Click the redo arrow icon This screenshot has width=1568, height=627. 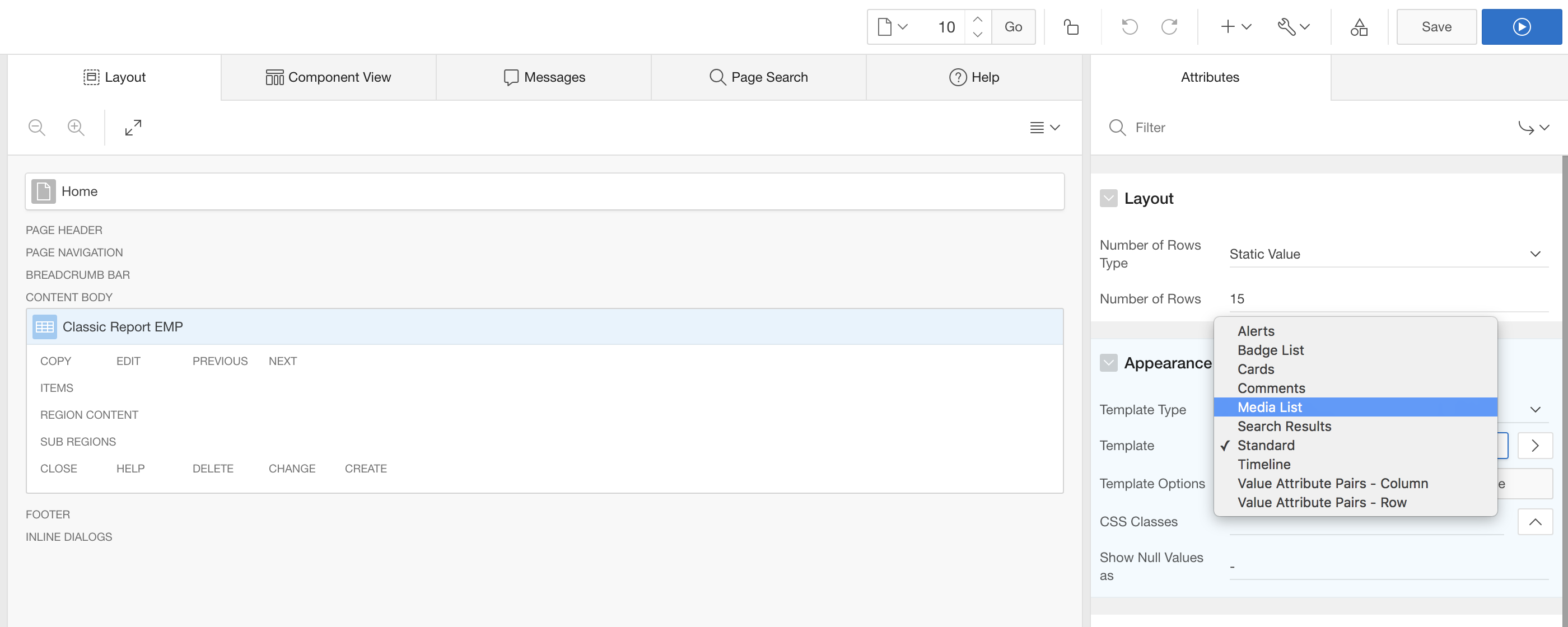(1169, 27)
